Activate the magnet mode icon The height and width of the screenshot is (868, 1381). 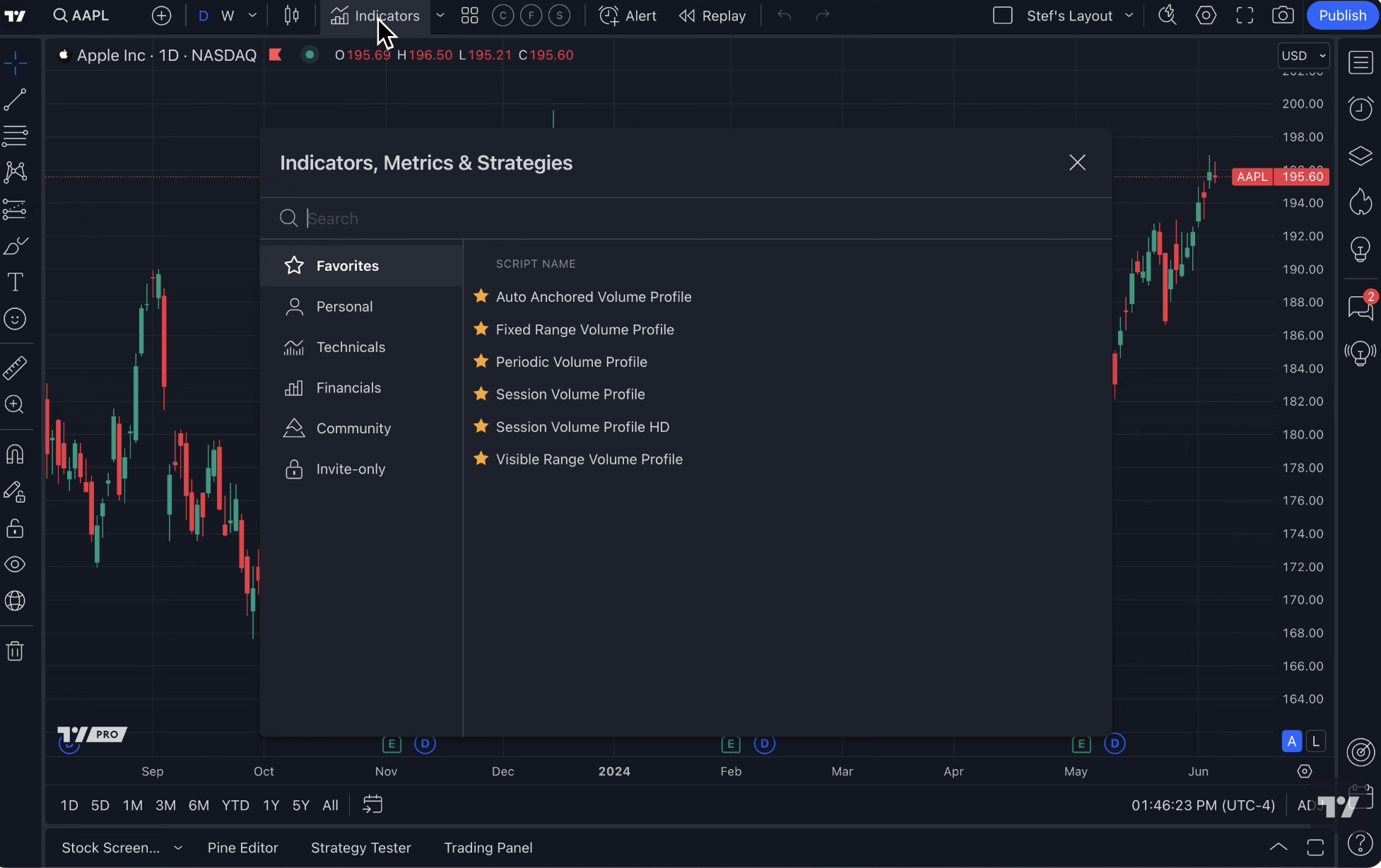coord(15,454)
